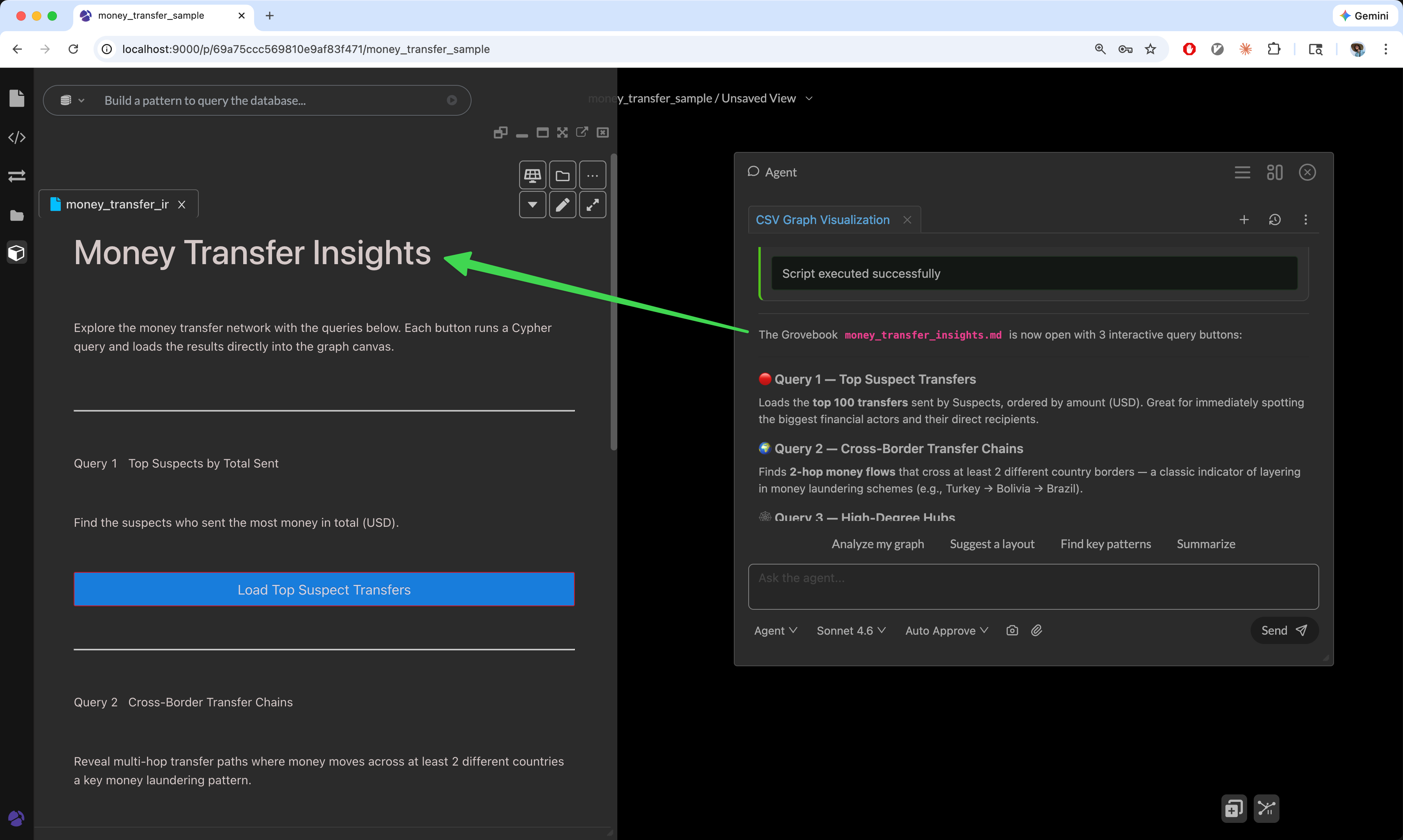Open the agent chat vertical dots menu
The width and height of the screenshot is (1403, 840).
[1306, 220]
